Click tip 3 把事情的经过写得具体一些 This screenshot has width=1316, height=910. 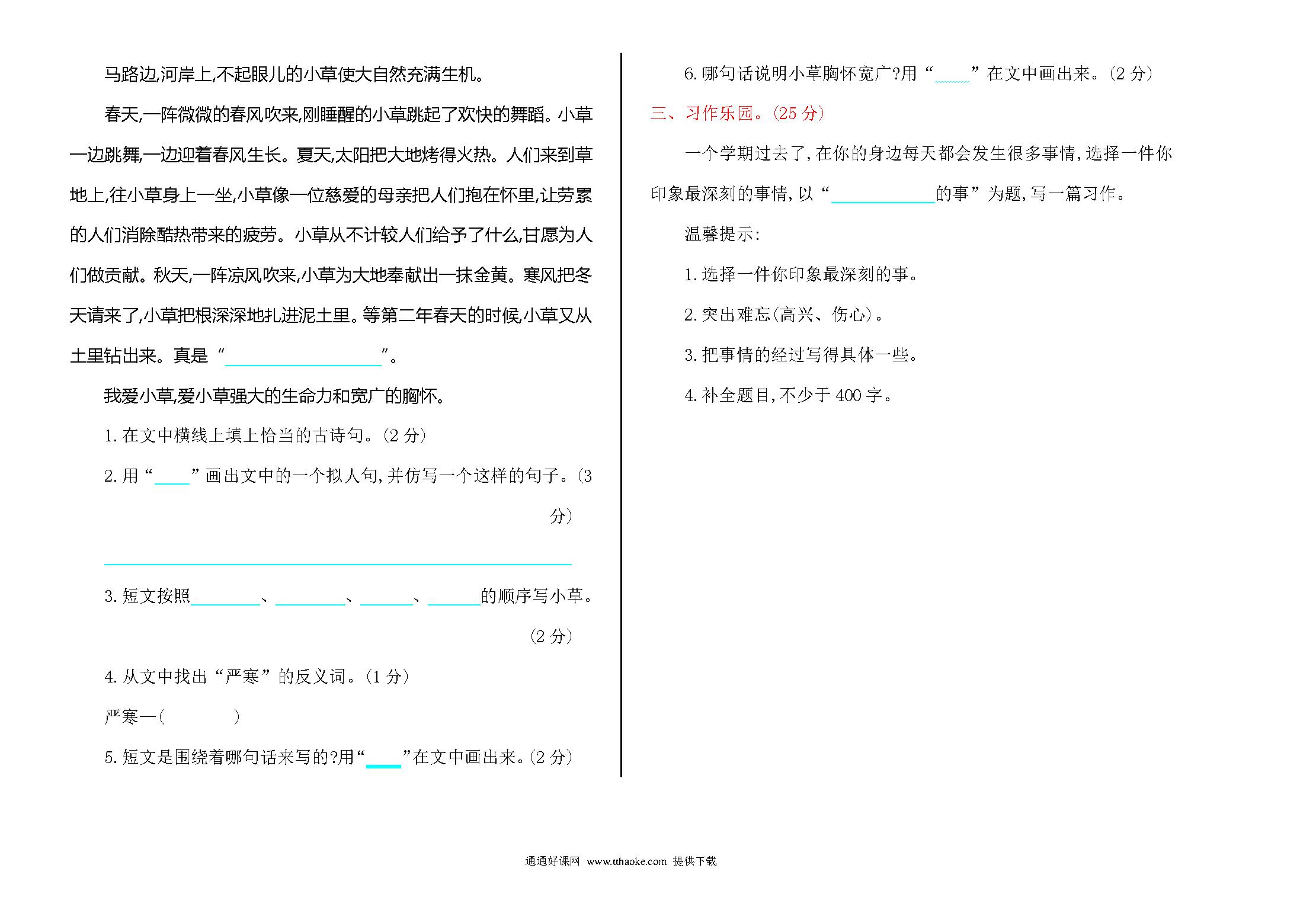coord(801,355)
